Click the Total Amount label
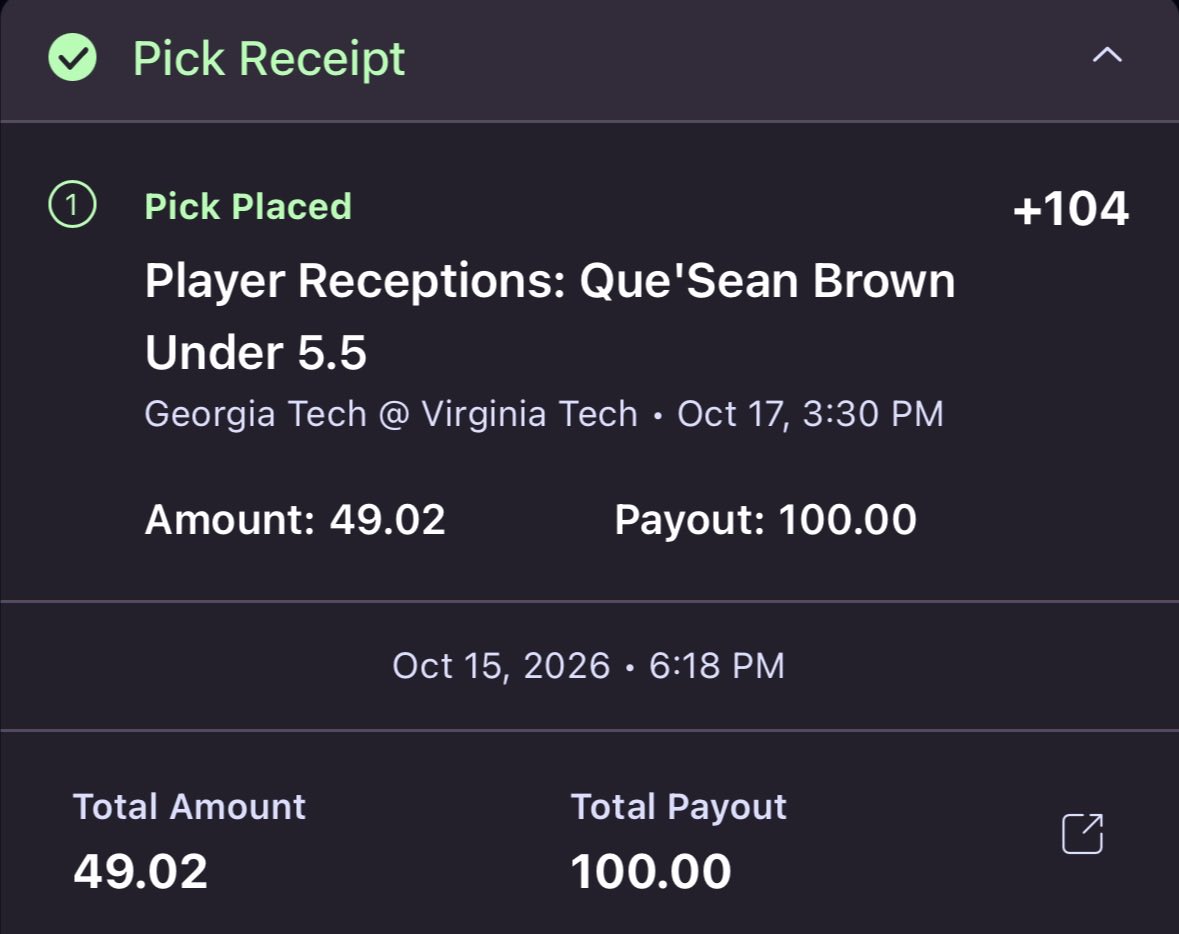The image size is (1179, 934). click(189, 807)
